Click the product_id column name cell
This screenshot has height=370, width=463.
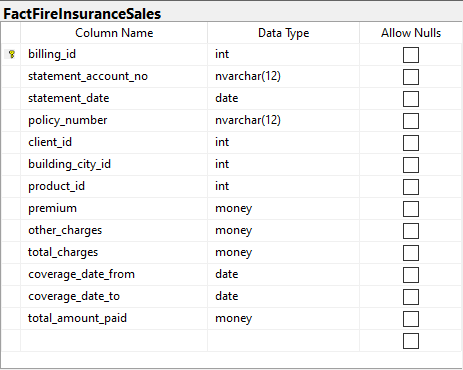(114, 186)
